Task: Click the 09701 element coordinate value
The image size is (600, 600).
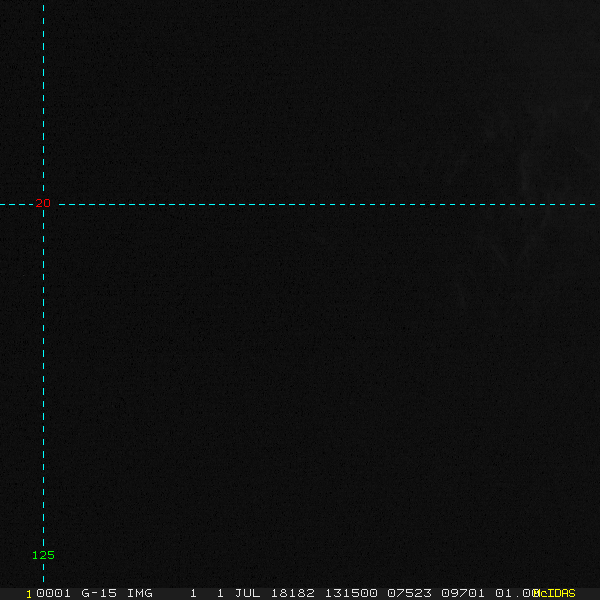Action: point(463,593)
